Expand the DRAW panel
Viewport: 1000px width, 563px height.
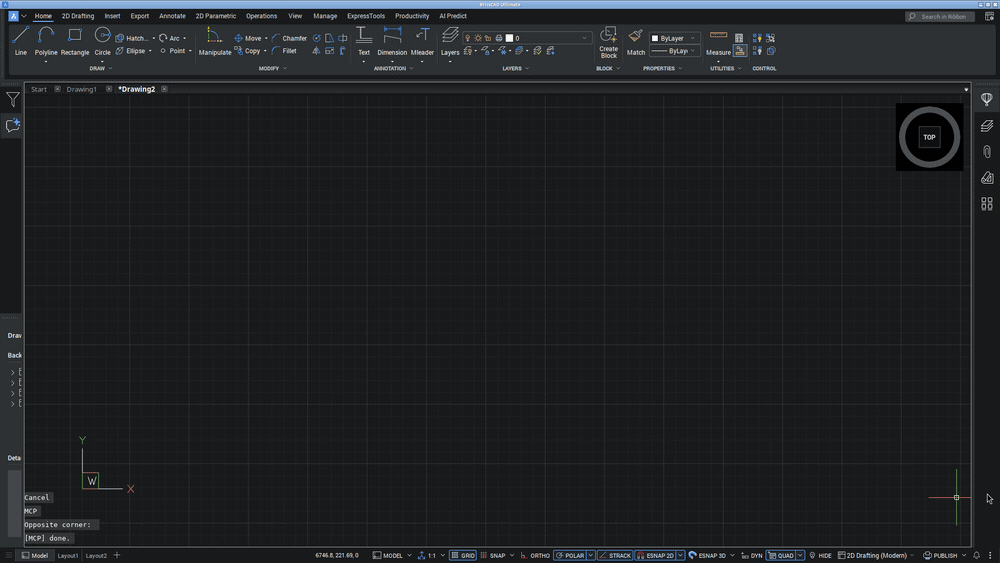click(101, 68)
